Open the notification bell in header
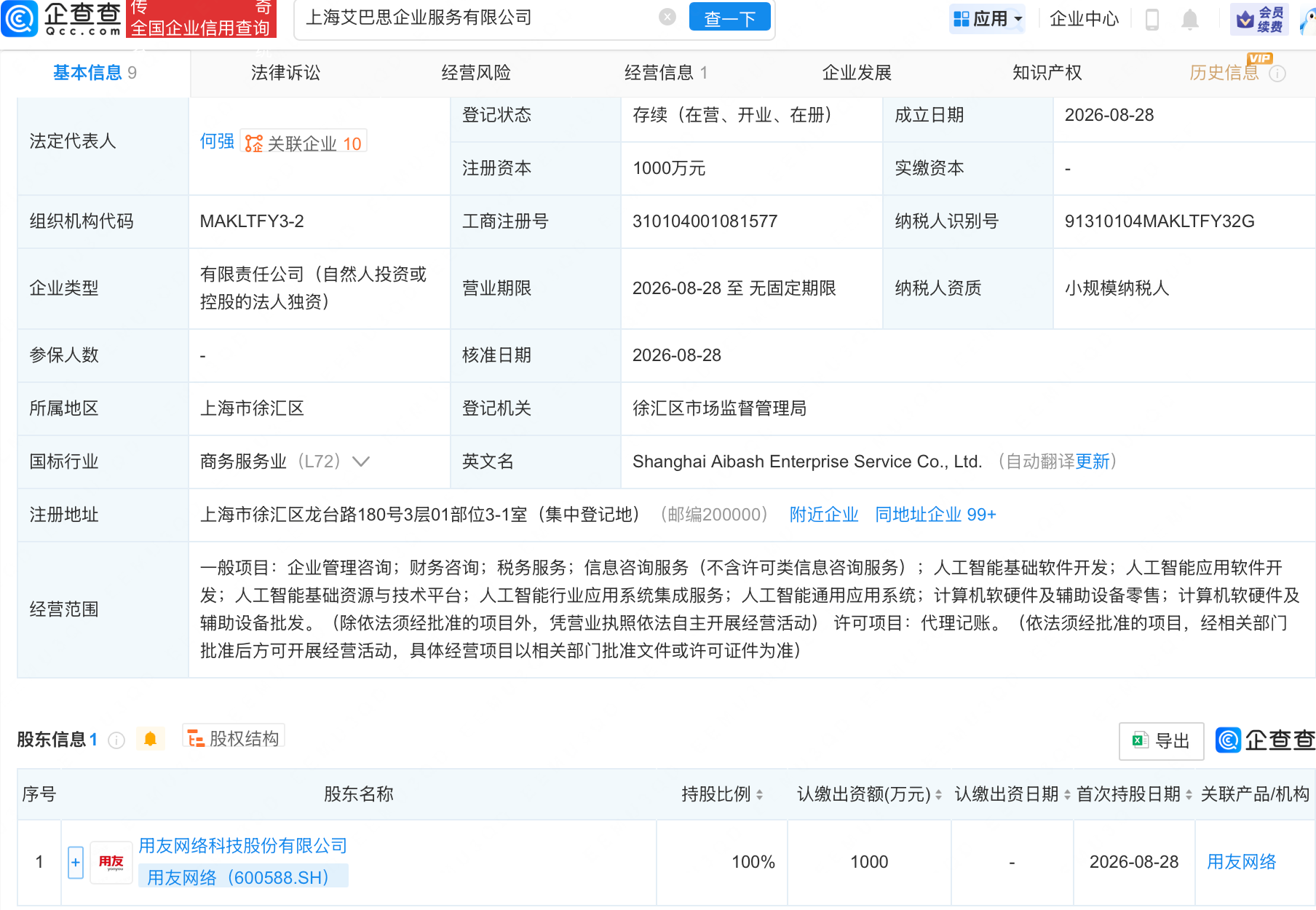The image size is (1316, 910). point(1190,19)
